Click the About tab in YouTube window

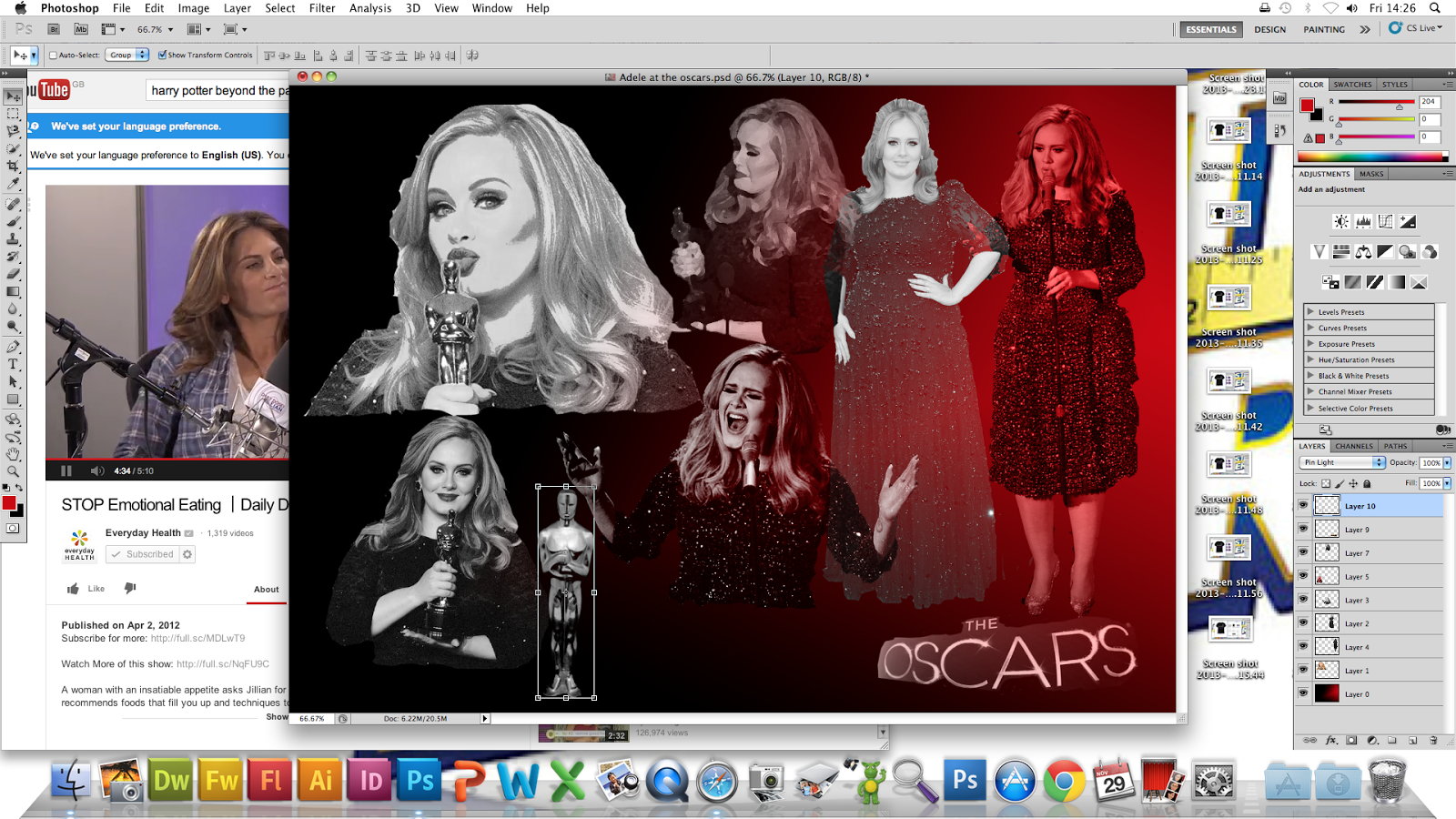coord(267,590)
